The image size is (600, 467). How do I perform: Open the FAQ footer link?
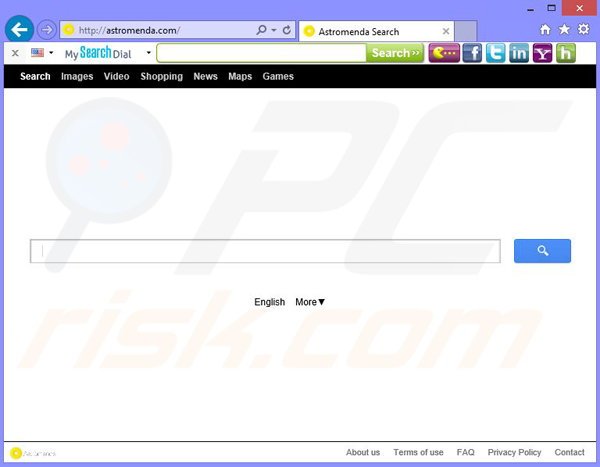tap(465, 452)
